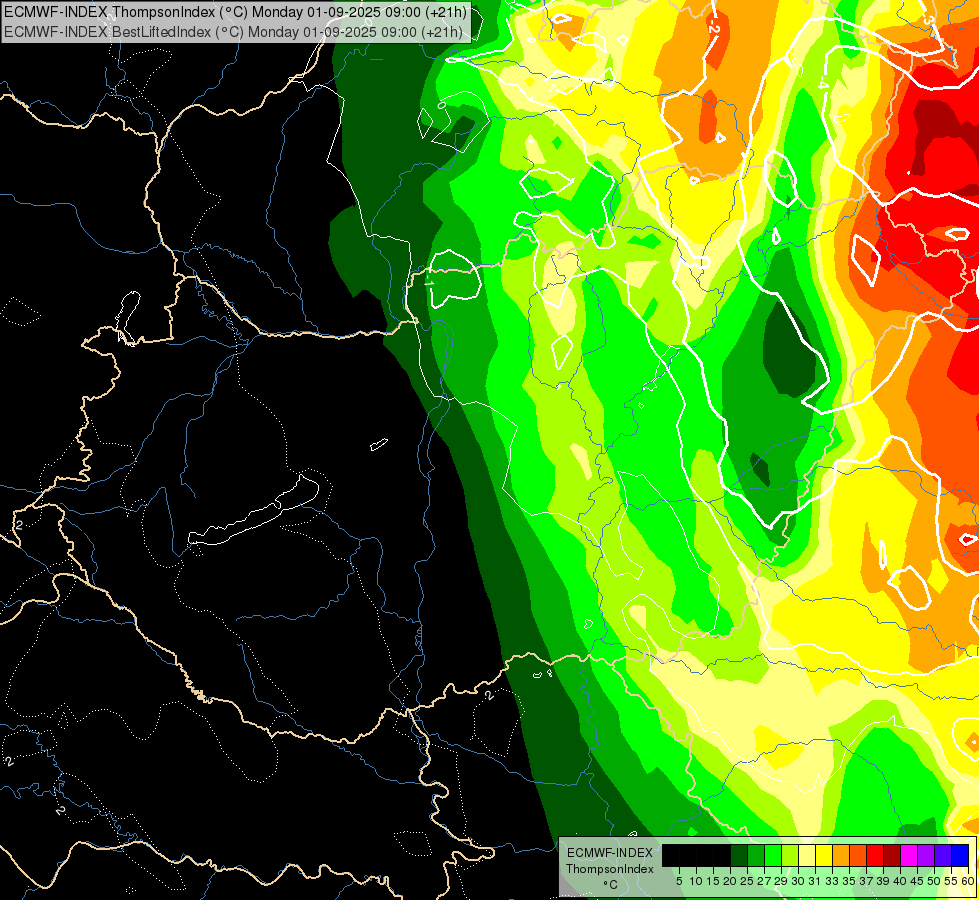The image size is (979, 900).
Task: Select the magenta 40–45 legend swatch
Action: pos(909,855)
